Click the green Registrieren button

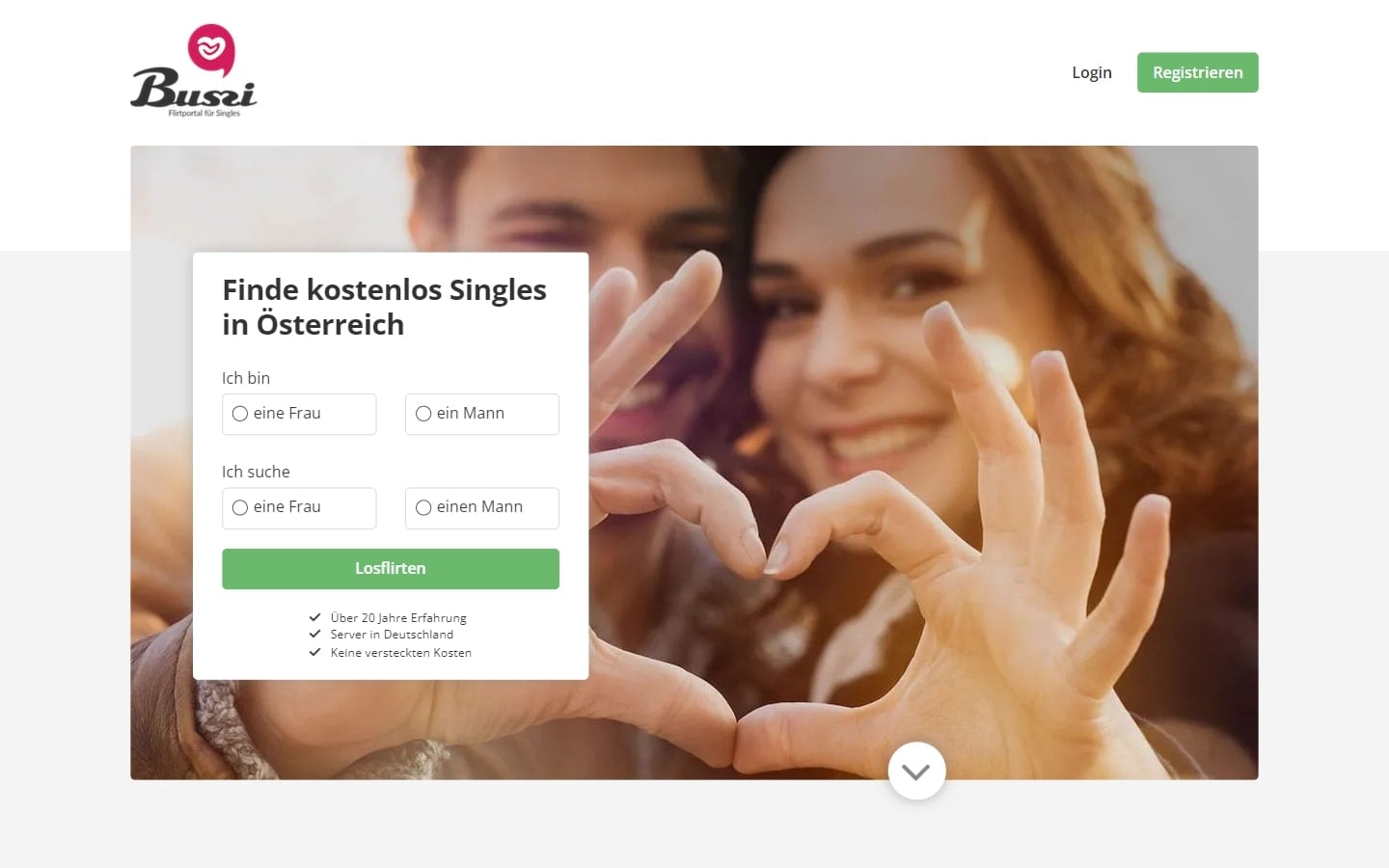pos(1198,72)
